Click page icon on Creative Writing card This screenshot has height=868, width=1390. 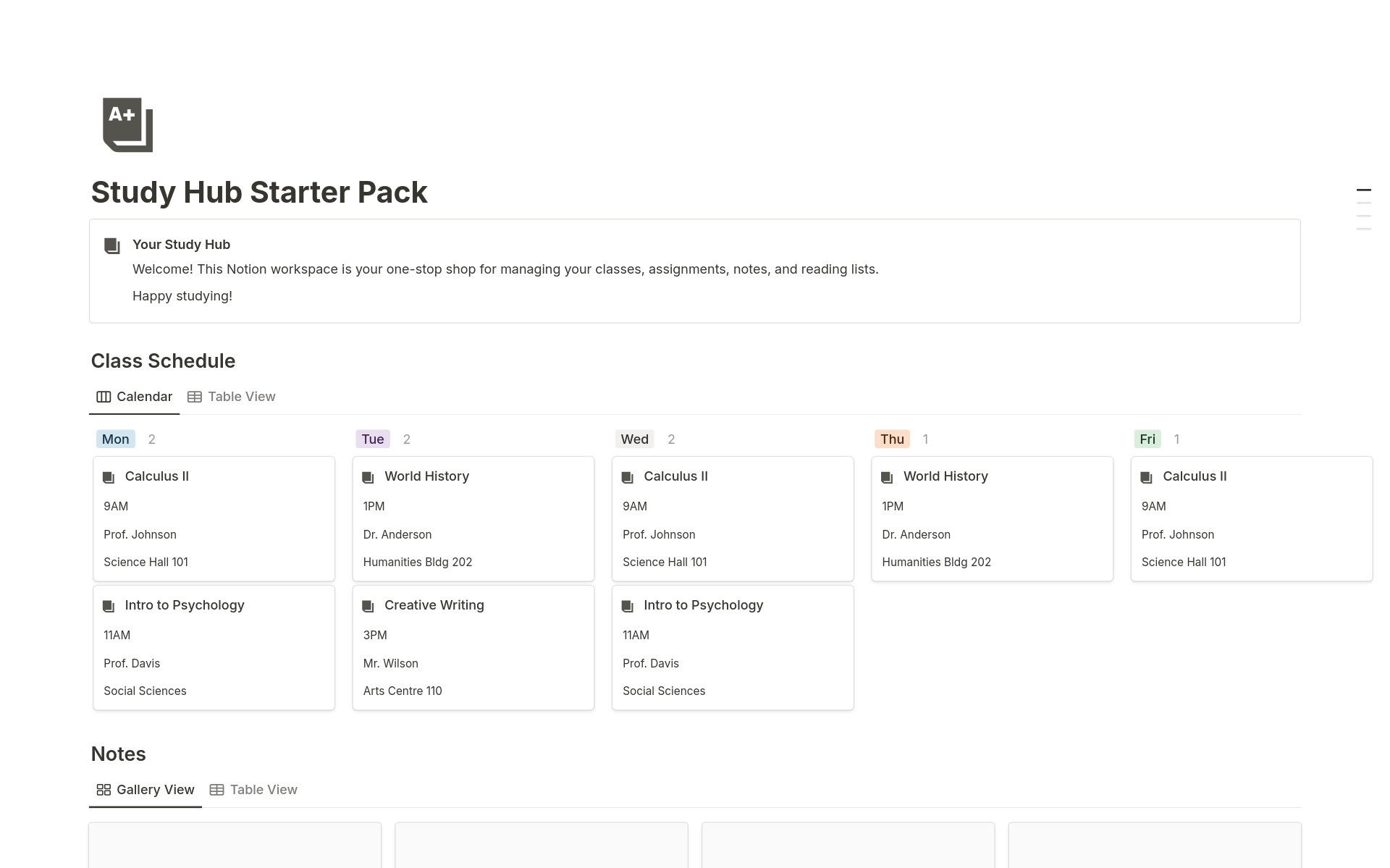click(x=368, y=606)
